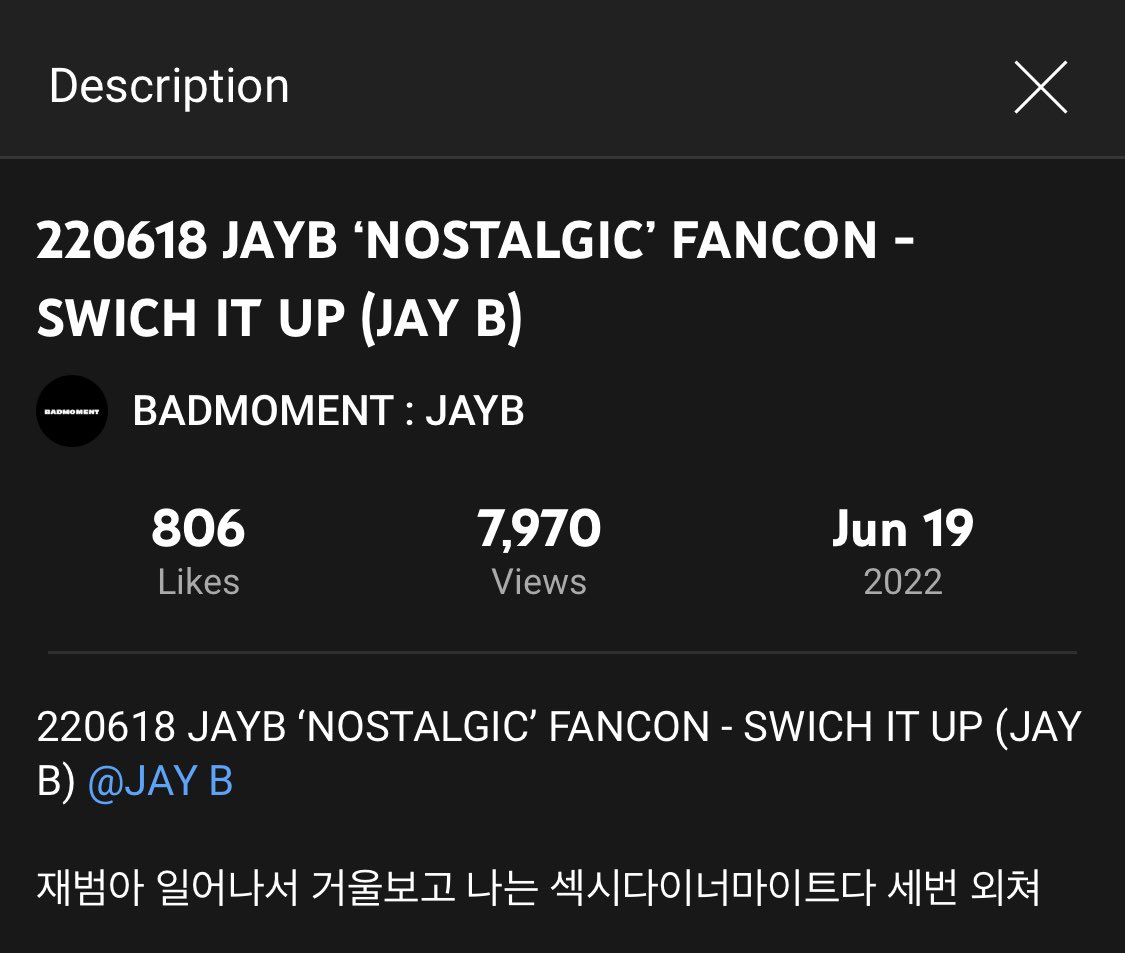This screenshot has width=1125, height=953.
Task: Click '220618' starting the description body text
Action: click(105, 726)
